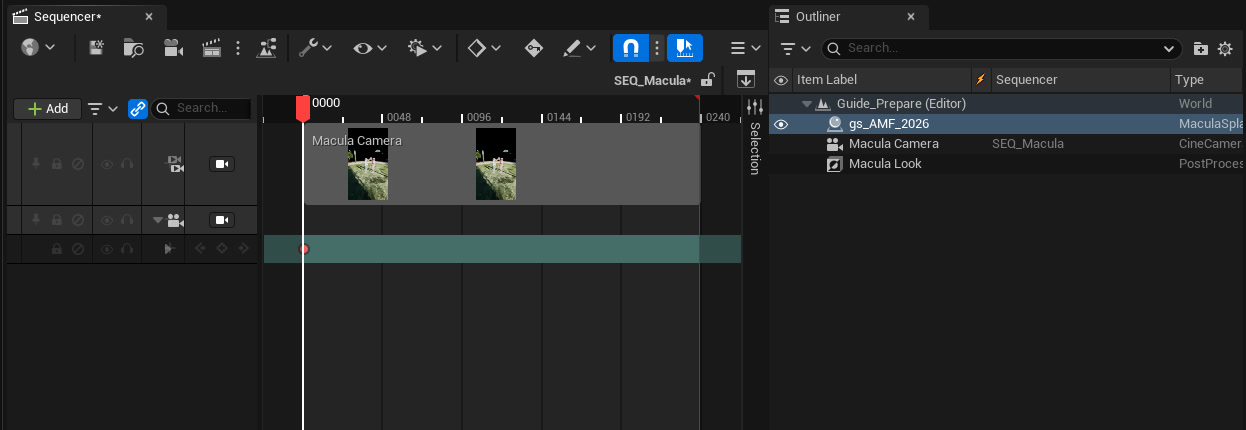
Task: Toggle camera pilot button on Macula Camera track
Action: (222, 220)
